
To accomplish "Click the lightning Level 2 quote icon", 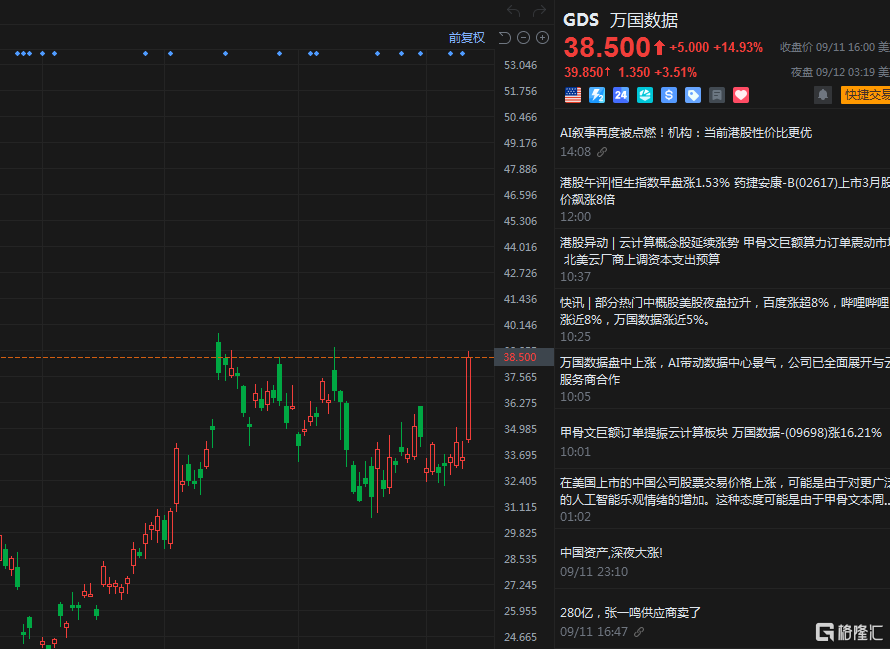I will [597, 95].
